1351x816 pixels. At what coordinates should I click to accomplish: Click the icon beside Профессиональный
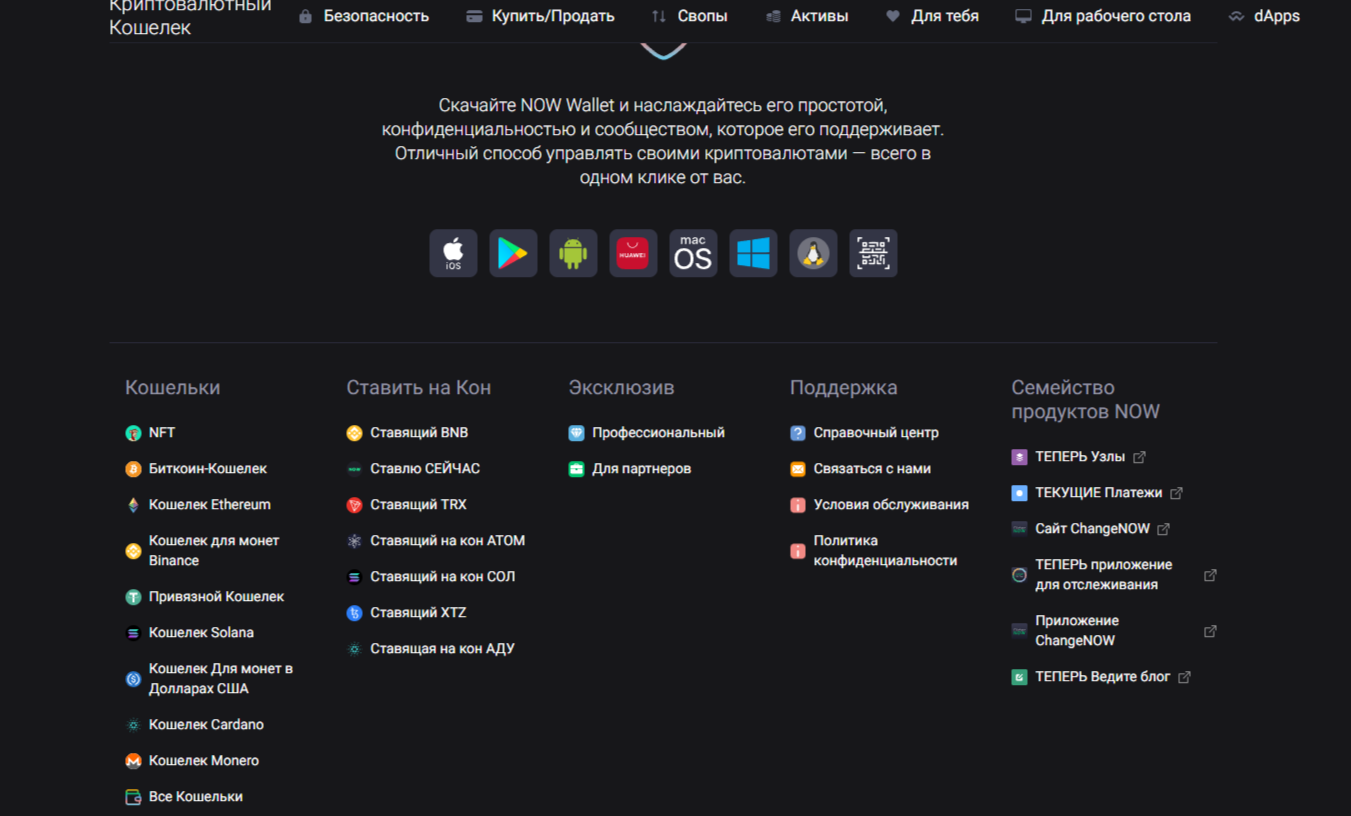click(x=576, y=433)
